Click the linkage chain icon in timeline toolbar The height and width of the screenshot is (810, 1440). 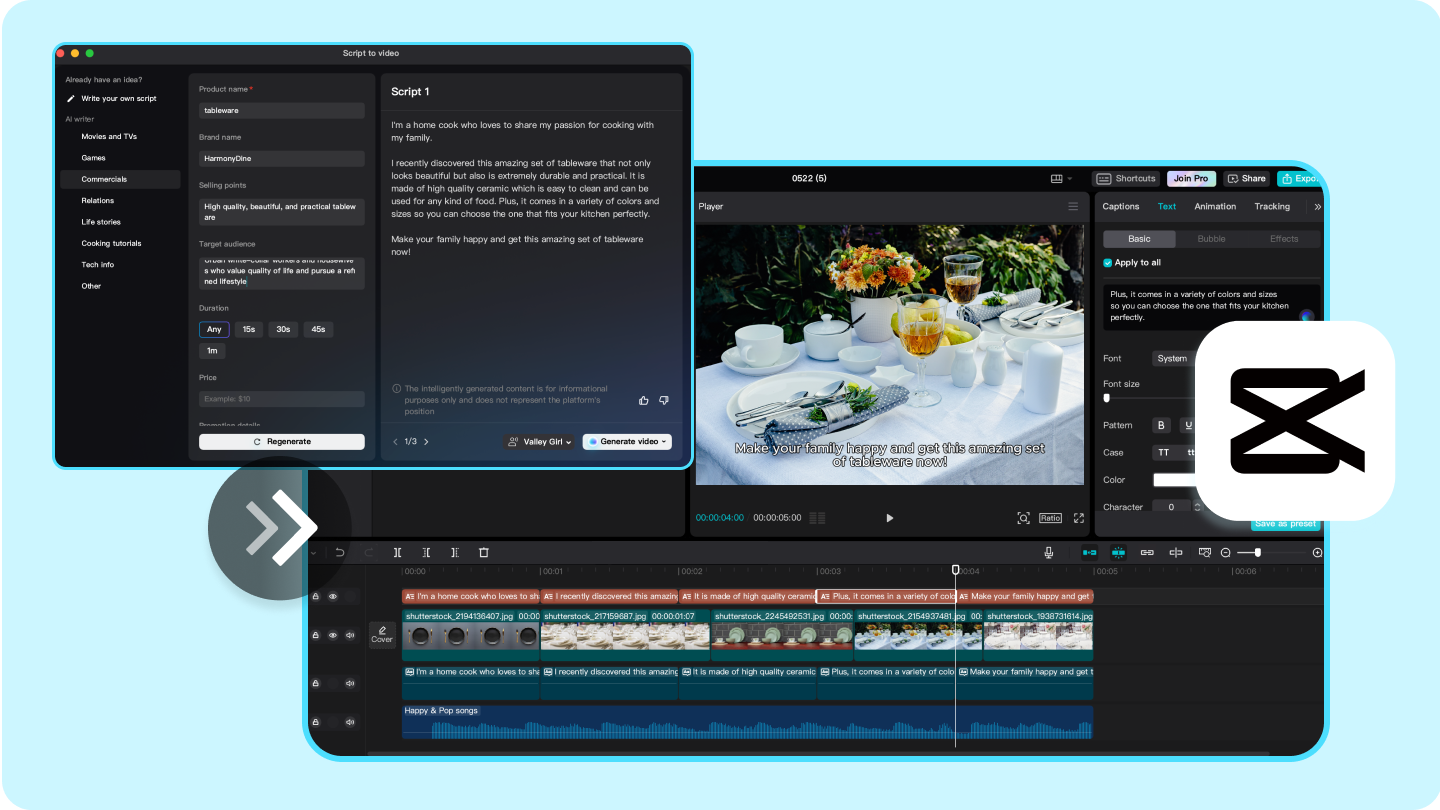click(1147, 552)
